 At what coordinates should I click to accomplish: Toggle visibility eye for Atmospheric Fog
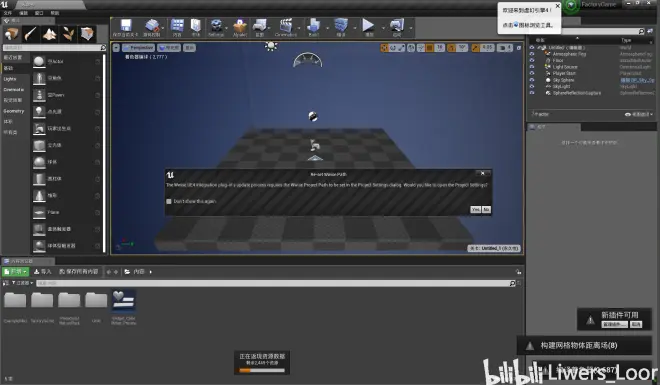click(x=532, y=54)
